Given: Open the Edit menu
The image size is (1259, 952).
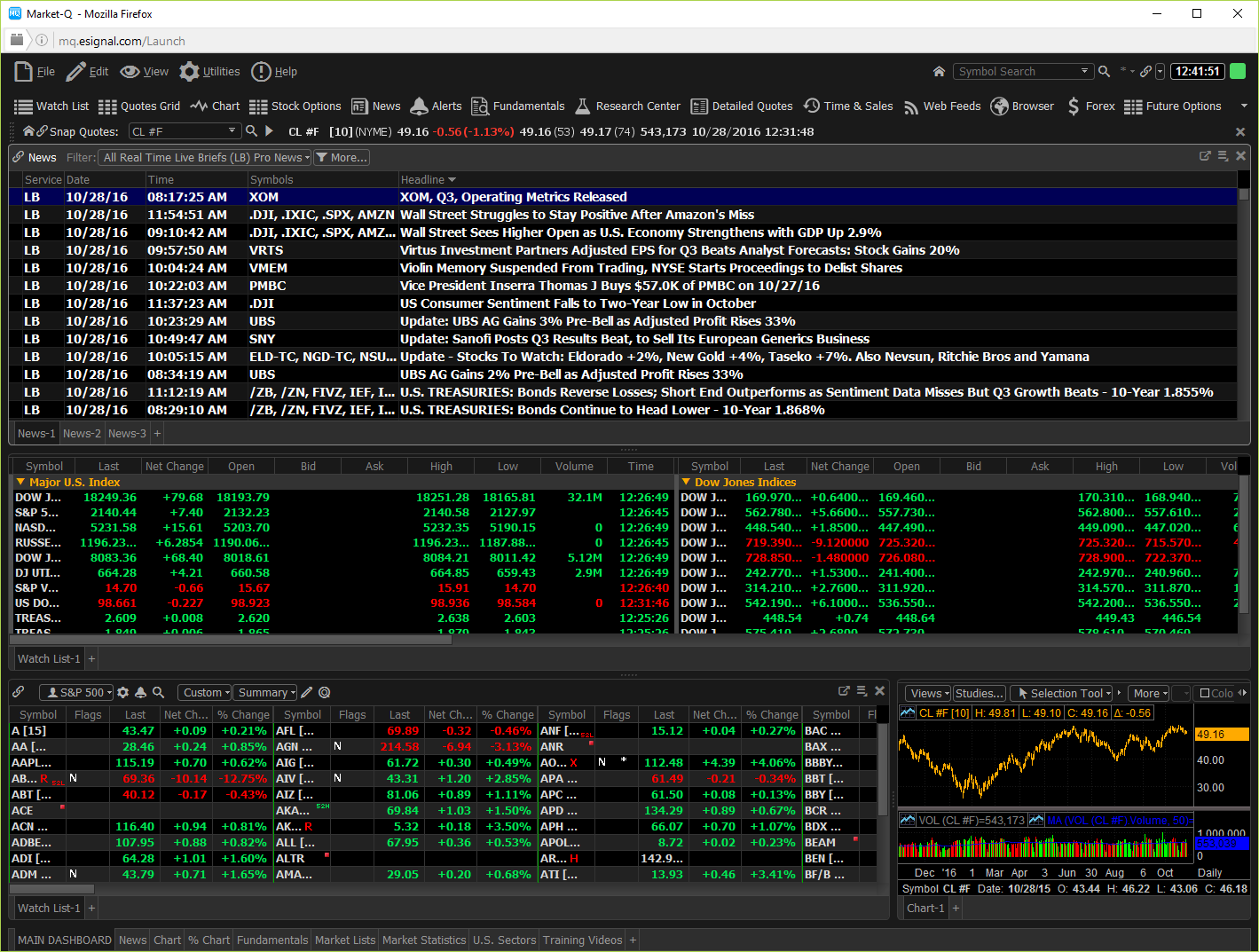Looking at the screenshot, I should (88, 72).
